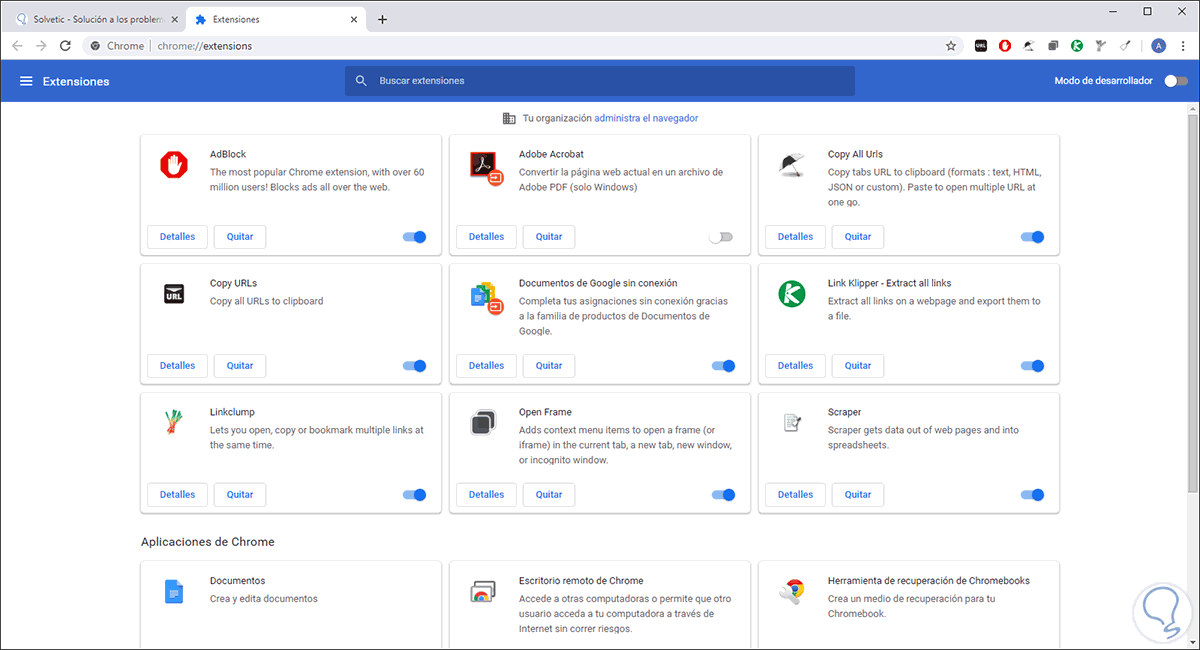Open Detalles for Linkclump
Viewport: 1200px width, 650px height.
[x=177, y=495]
